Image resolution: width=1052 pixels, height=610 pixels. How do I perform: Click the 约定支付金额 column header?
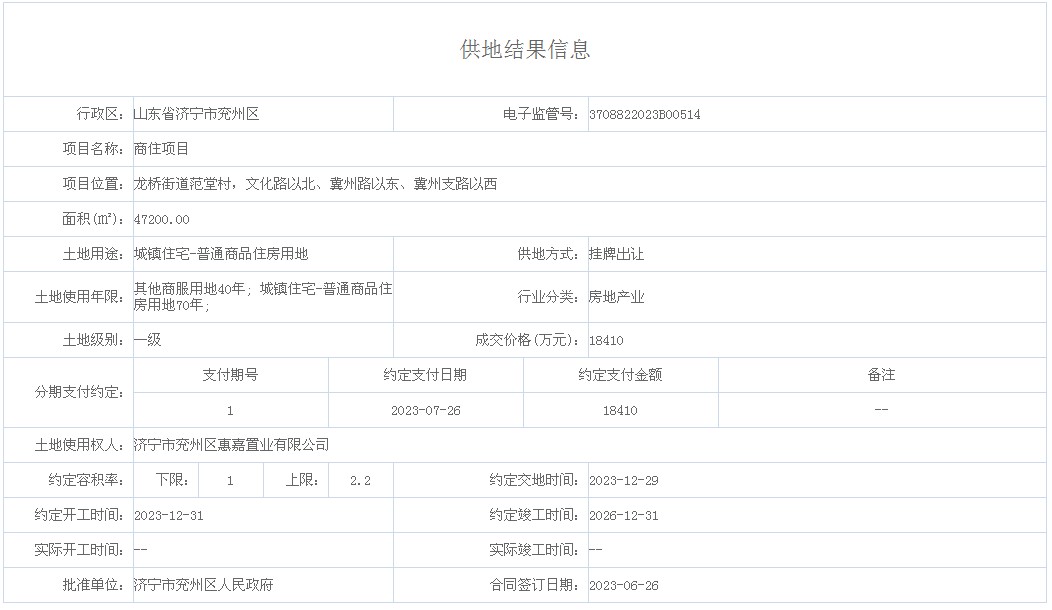(x=620, y=375)
